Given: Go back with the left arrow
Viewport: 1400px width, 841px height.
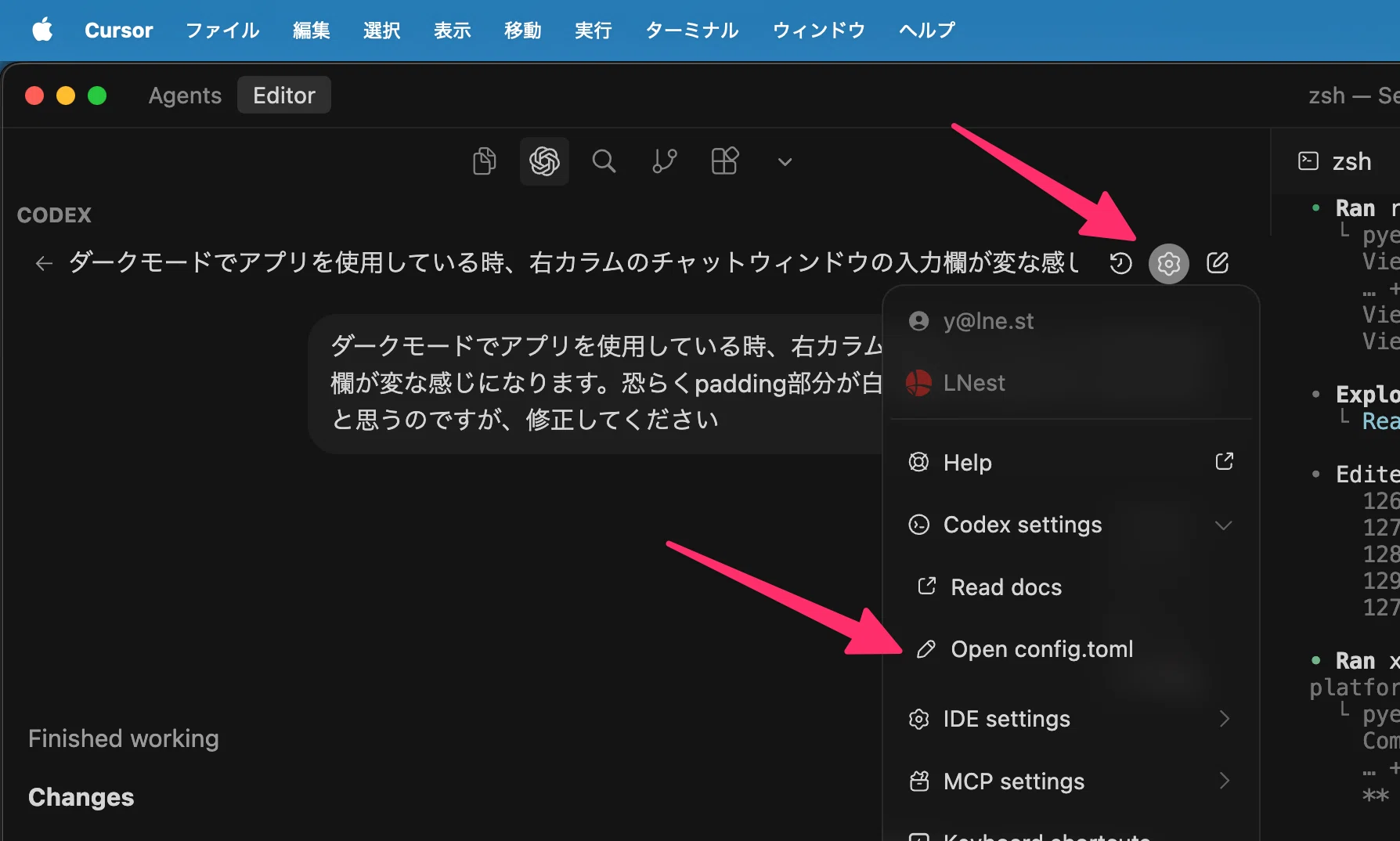Looking at the screenshot, I should pyautogui.click(x=44, y=263).
